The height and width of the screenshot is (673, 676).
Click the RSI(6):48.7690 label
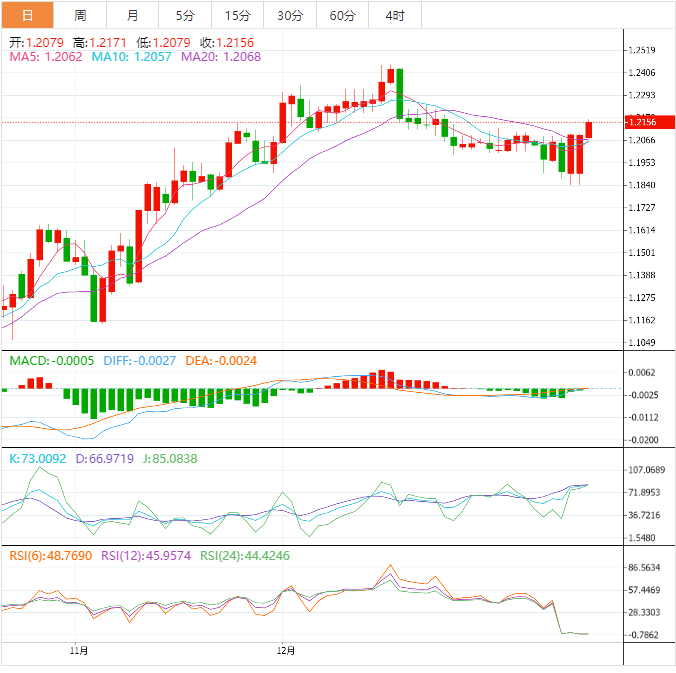point(51,556)
